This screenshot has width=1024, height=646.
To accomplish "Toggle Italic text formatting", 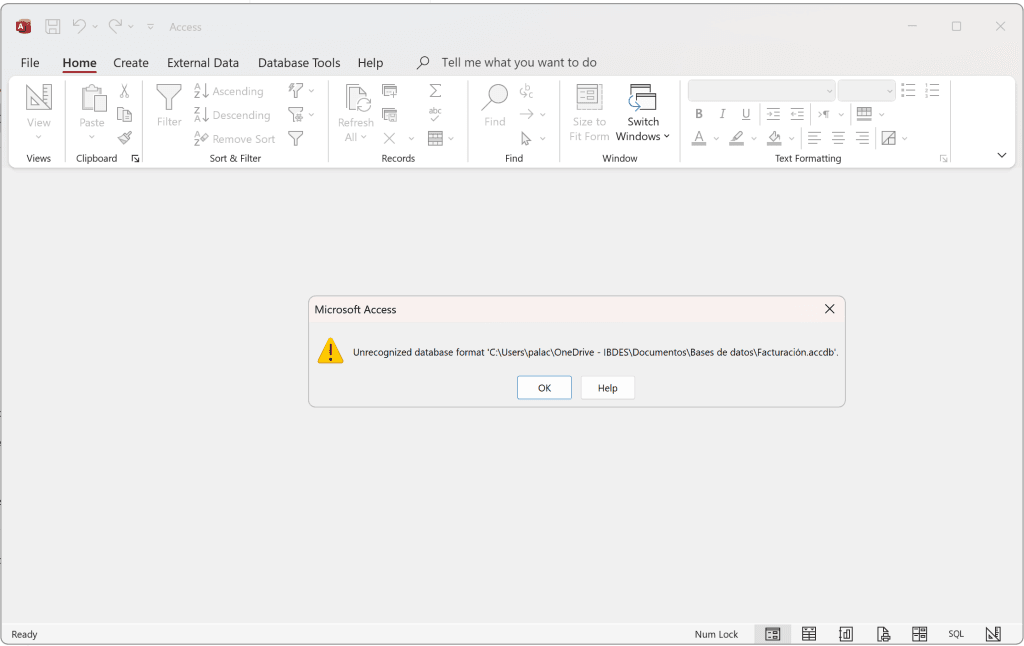I will [722, 114].
